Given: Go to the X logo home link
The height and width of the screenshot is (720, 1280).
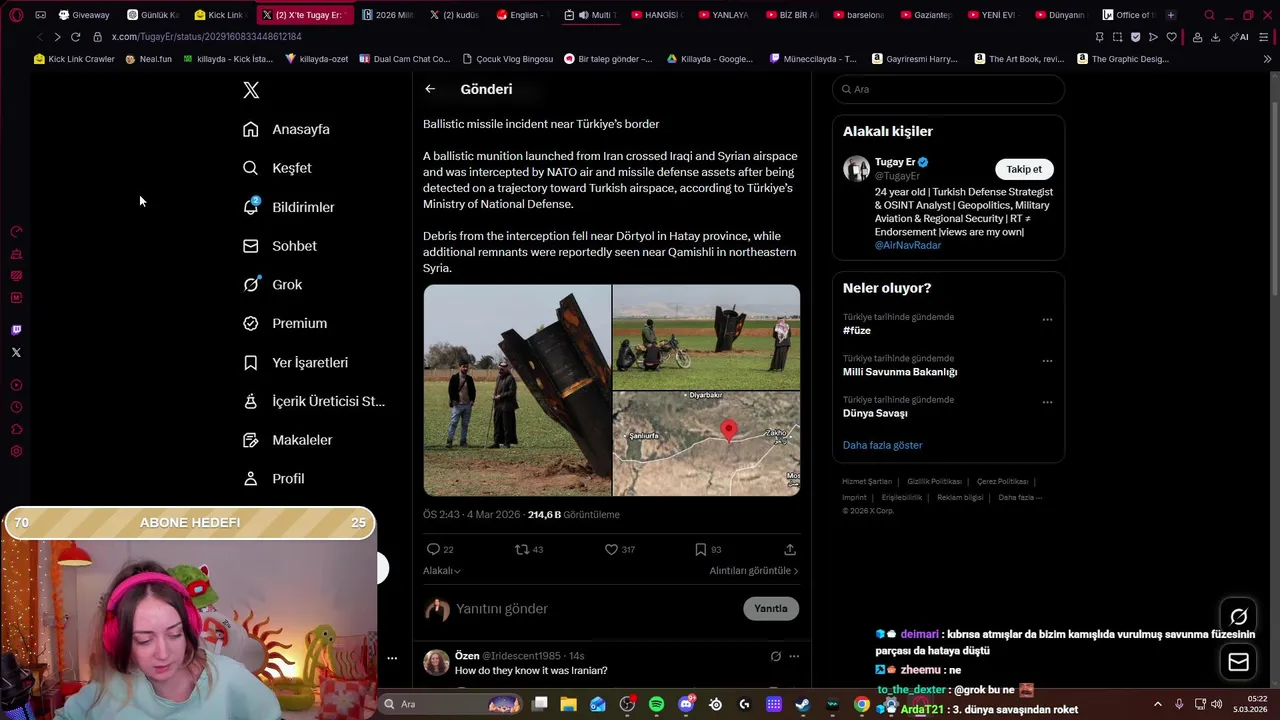Looking at the screenshot, I should click(x=251, y=90).
